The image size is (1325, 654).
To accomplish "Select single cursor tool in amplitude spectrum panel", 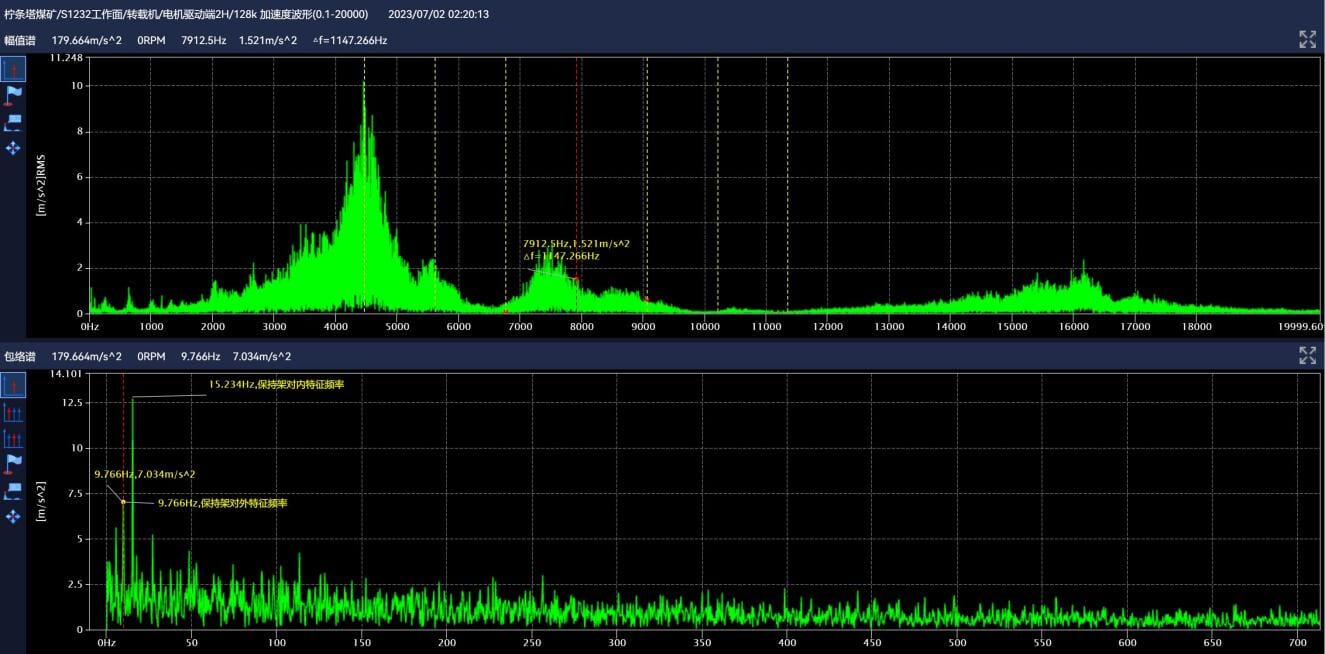I will (x=13, y=69).
